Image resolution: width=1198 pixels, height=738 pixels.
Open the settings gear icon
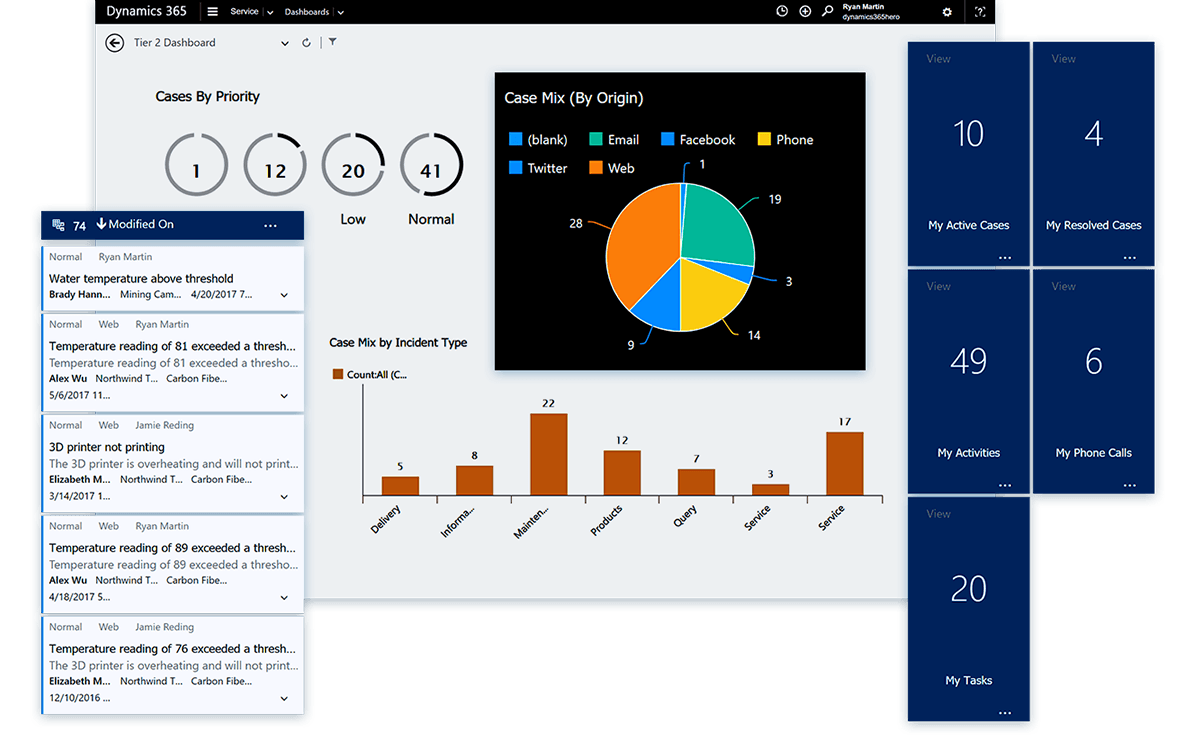coord(947,12)
